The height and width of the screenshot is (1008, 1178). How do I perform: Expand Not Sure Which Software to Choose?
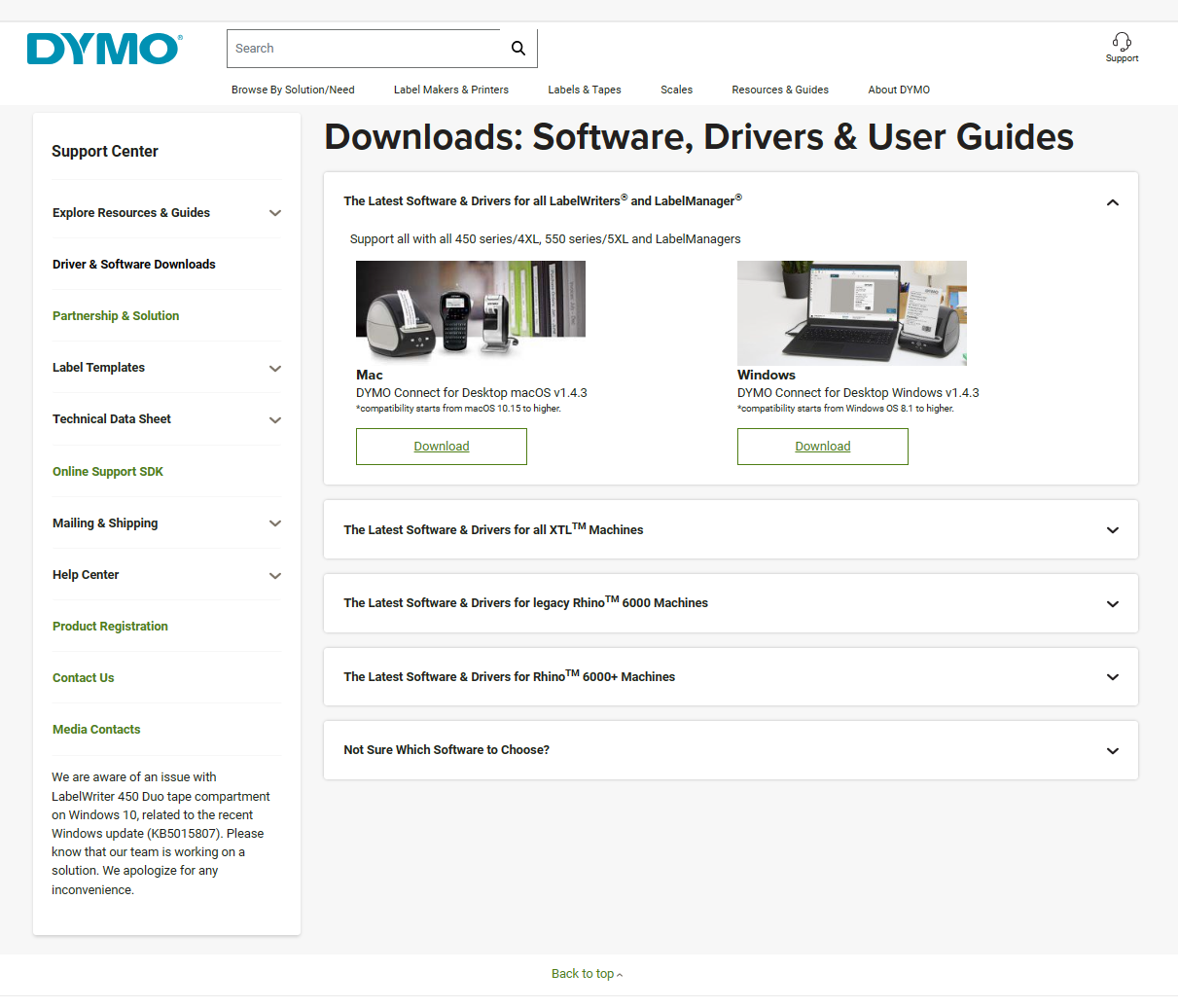(1112, 751)
